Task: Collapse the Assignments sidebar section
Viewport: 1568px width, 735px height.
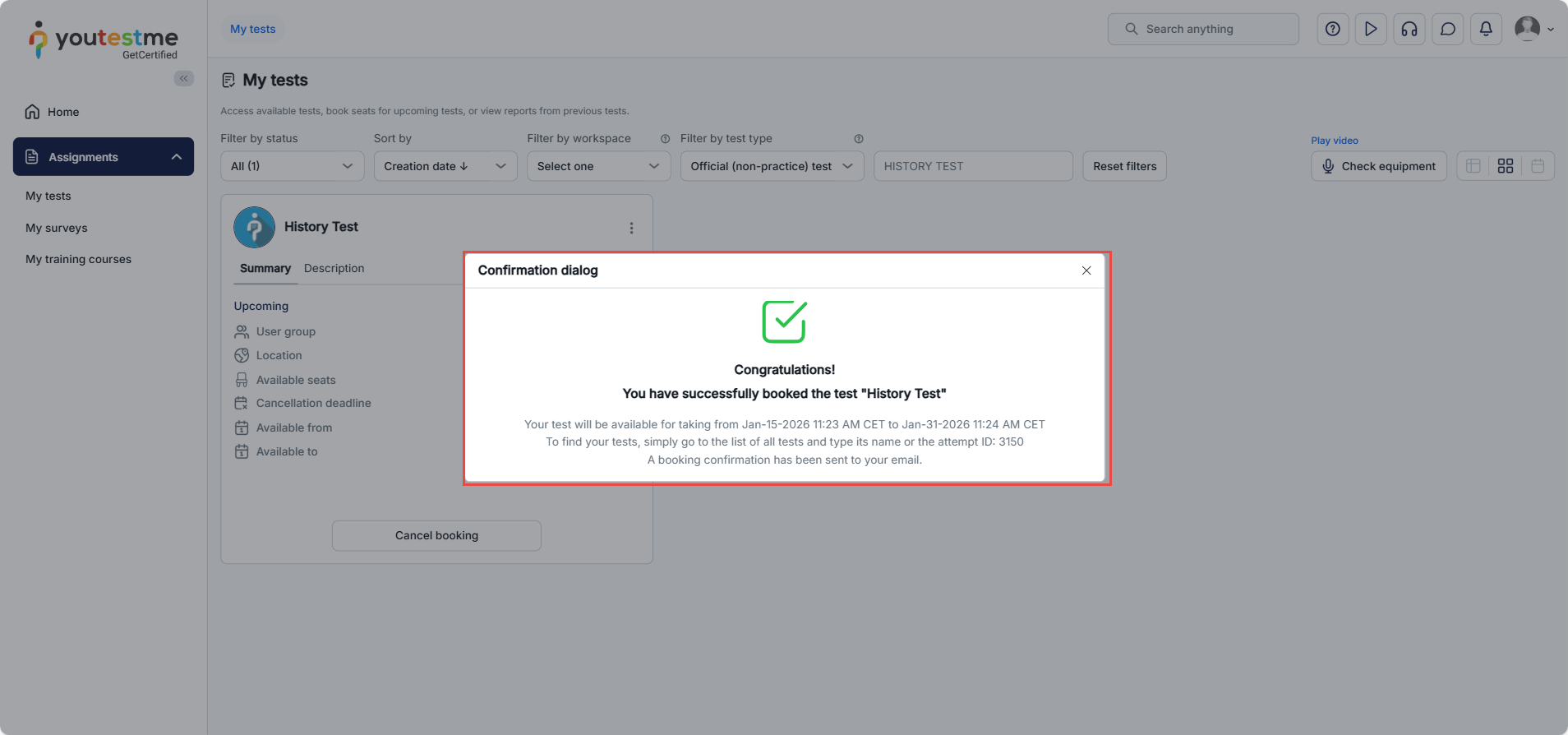Action: tap(177, 157)
